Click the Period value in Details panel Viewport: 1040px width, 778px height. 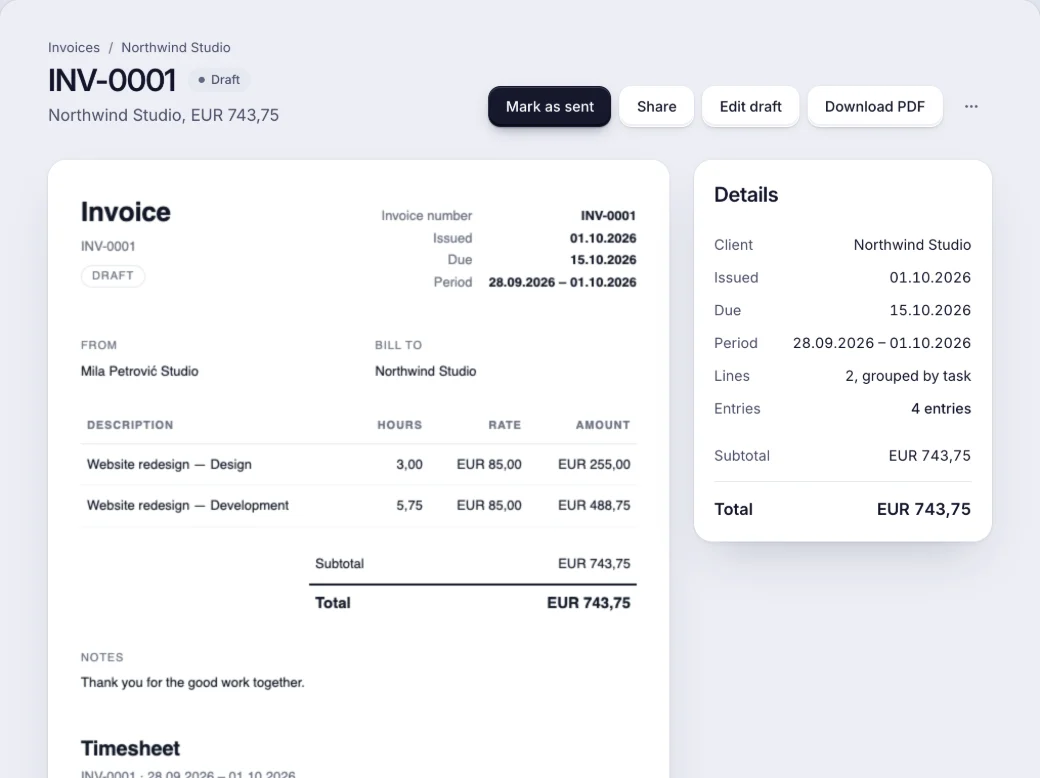click(x=881, y=343)
